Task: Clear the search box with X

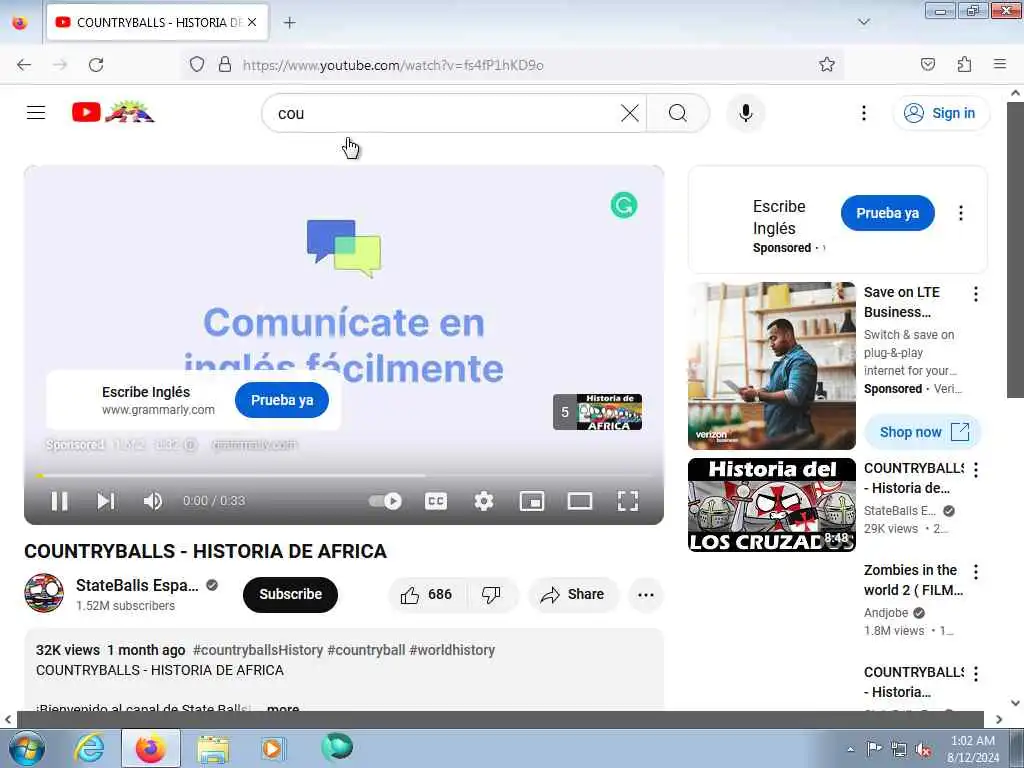Action: [x=630, y=113]
